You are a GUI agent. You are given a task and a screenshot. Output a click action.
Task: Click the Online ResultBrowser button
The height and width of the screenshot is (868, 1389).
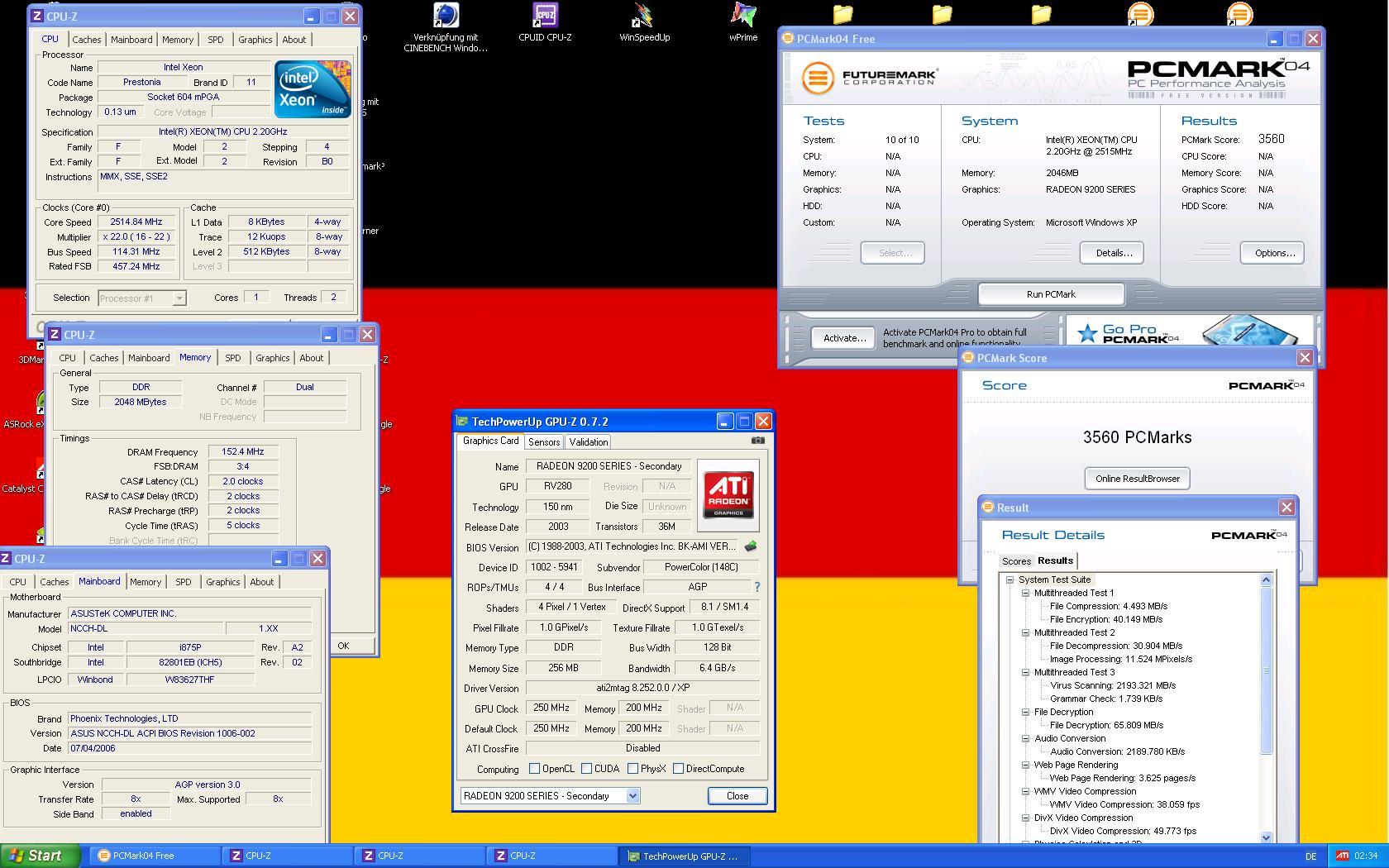point(1137,479)
